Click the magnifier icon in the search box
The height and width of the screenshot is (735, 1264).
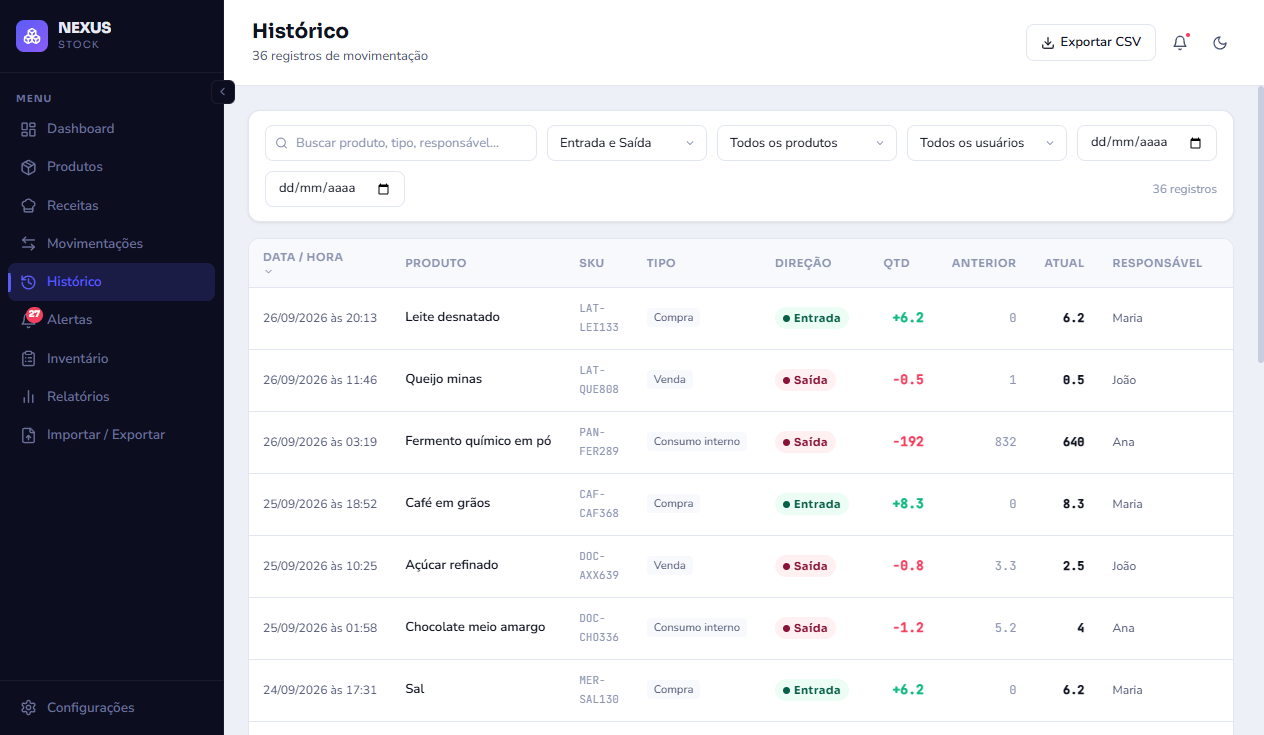pos(282,143)
